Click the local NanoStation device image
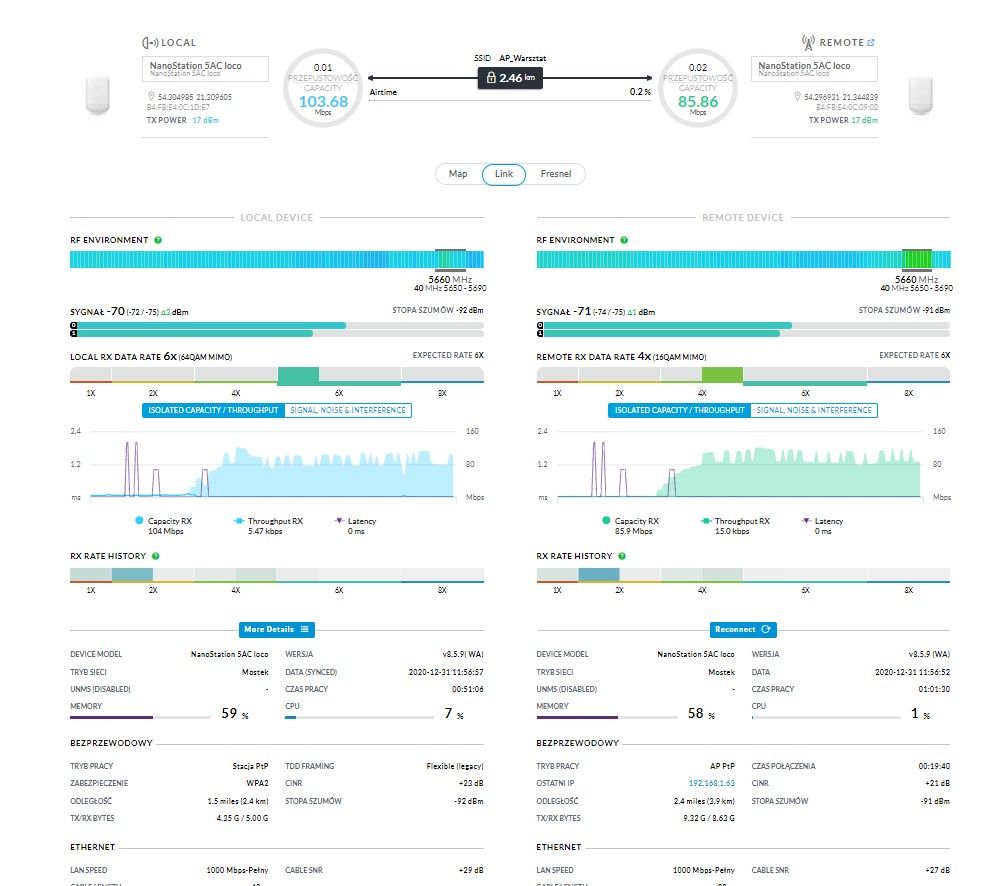 98,95
